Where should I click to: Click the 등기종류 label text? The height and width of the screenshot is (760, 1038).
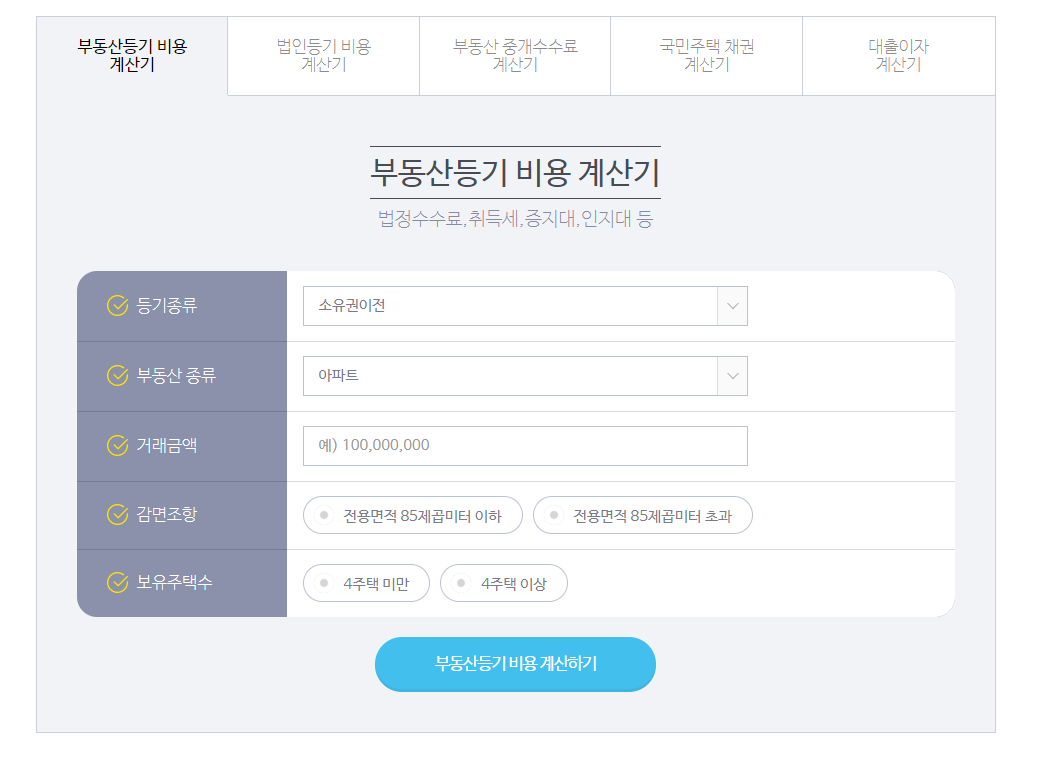(x=167, y=306)
